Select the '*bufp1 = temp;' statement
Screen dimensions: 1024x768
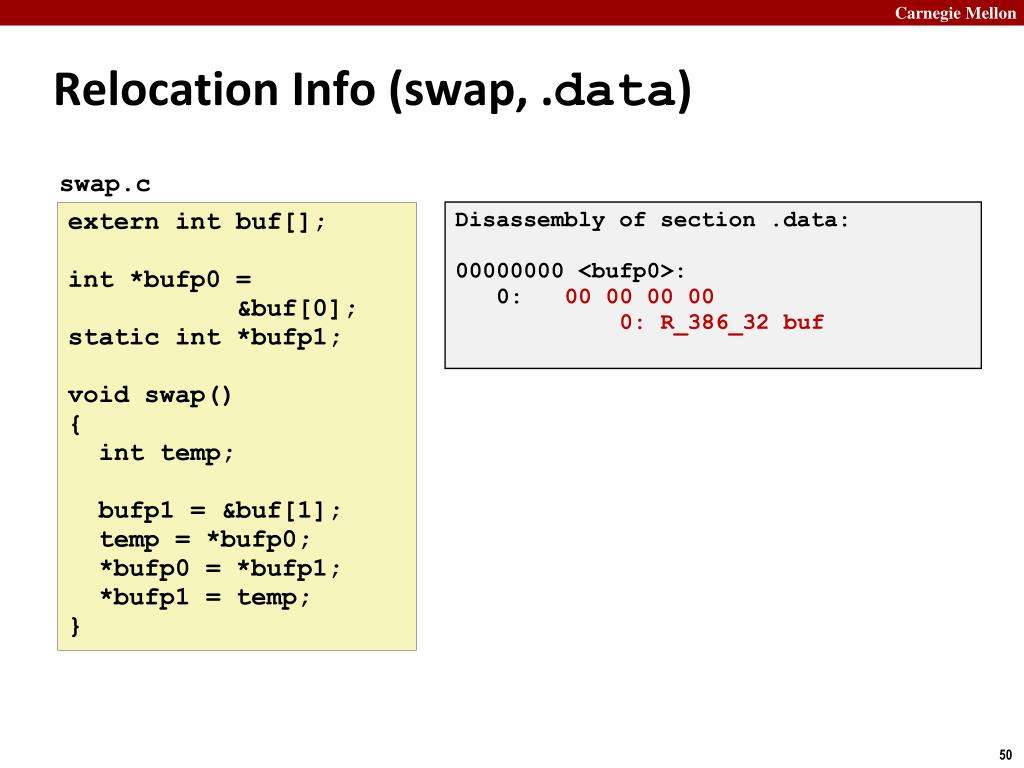pyautogui.click(x=204, y=597)
